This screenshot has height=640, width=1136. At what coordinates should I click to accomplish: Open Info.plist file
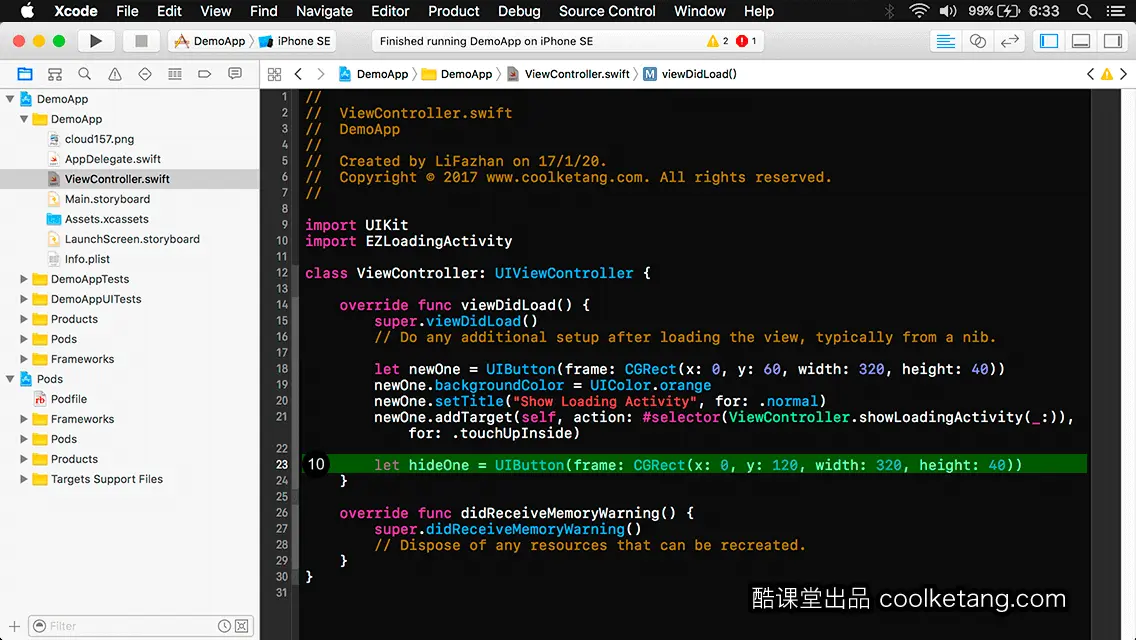tap(87, 259)
